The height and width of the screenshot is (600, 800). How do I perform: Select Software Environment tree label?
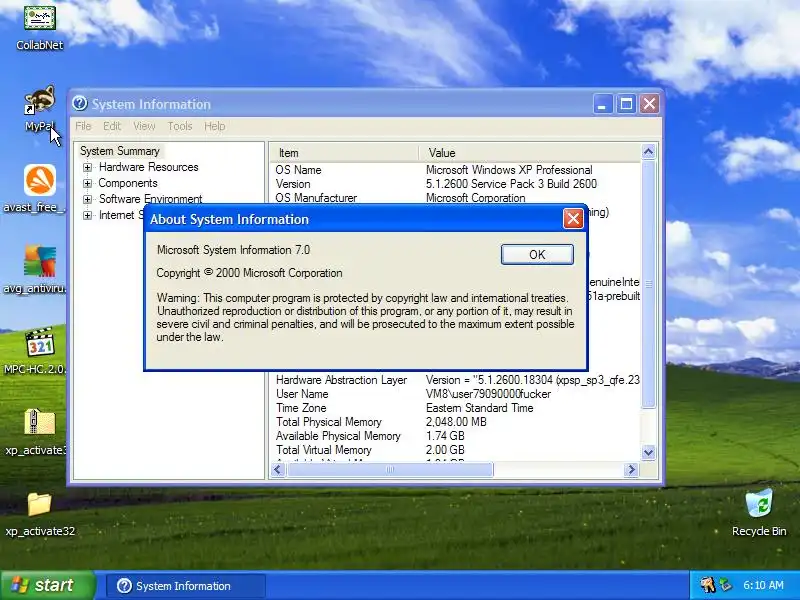pyautogui.click(x=151, y=198)
